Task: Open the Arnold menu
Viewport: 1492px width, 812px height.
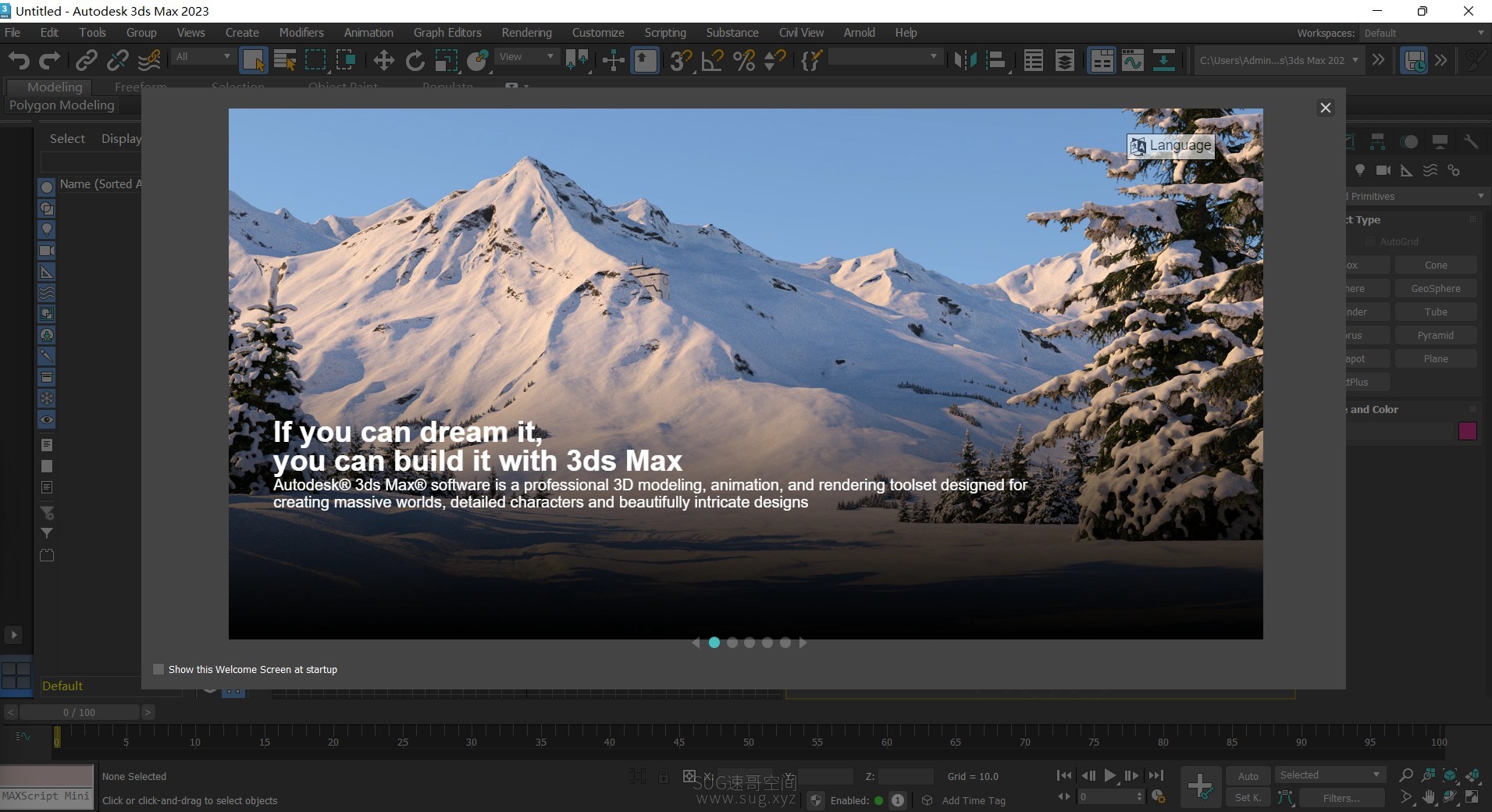Action: pyautogui.click(x=859, y=32)
